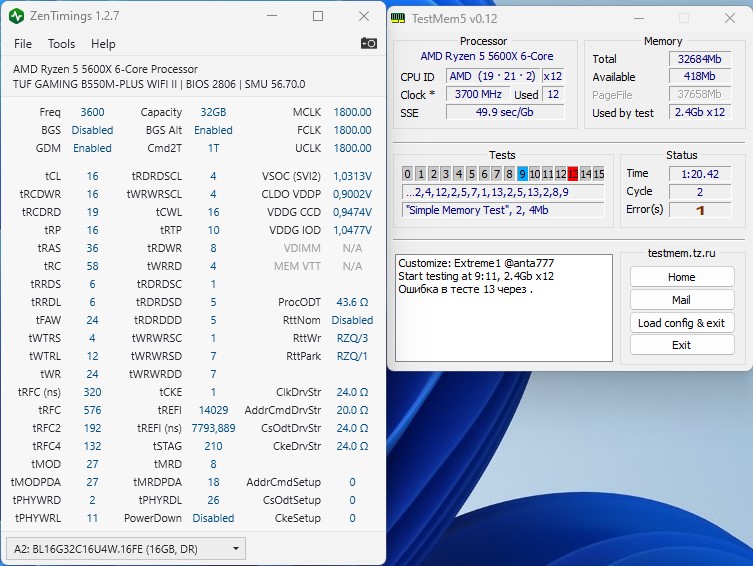Click the ProcODT value 43.6 Ω

click(x=352, y=302)
